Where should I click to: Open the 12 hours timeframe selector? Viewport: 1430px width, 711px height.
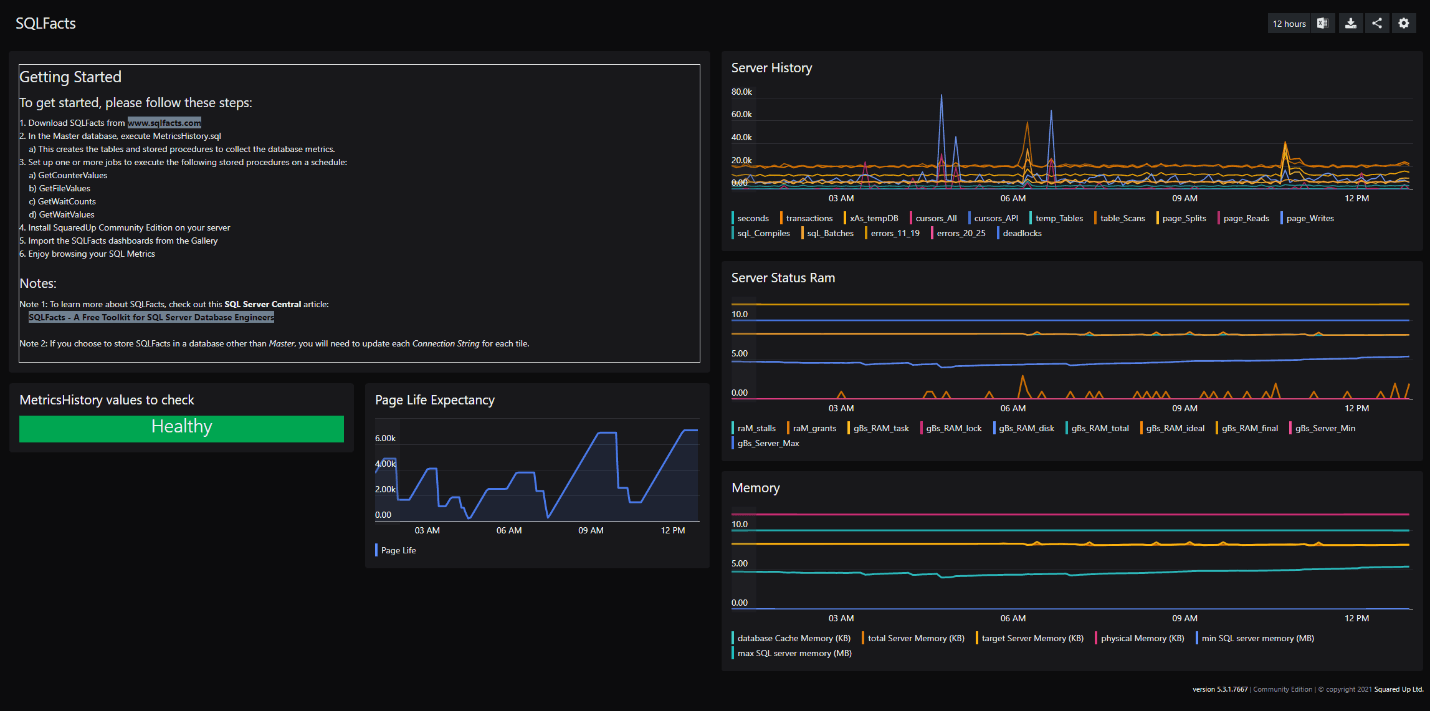(x=1288, y=23)
